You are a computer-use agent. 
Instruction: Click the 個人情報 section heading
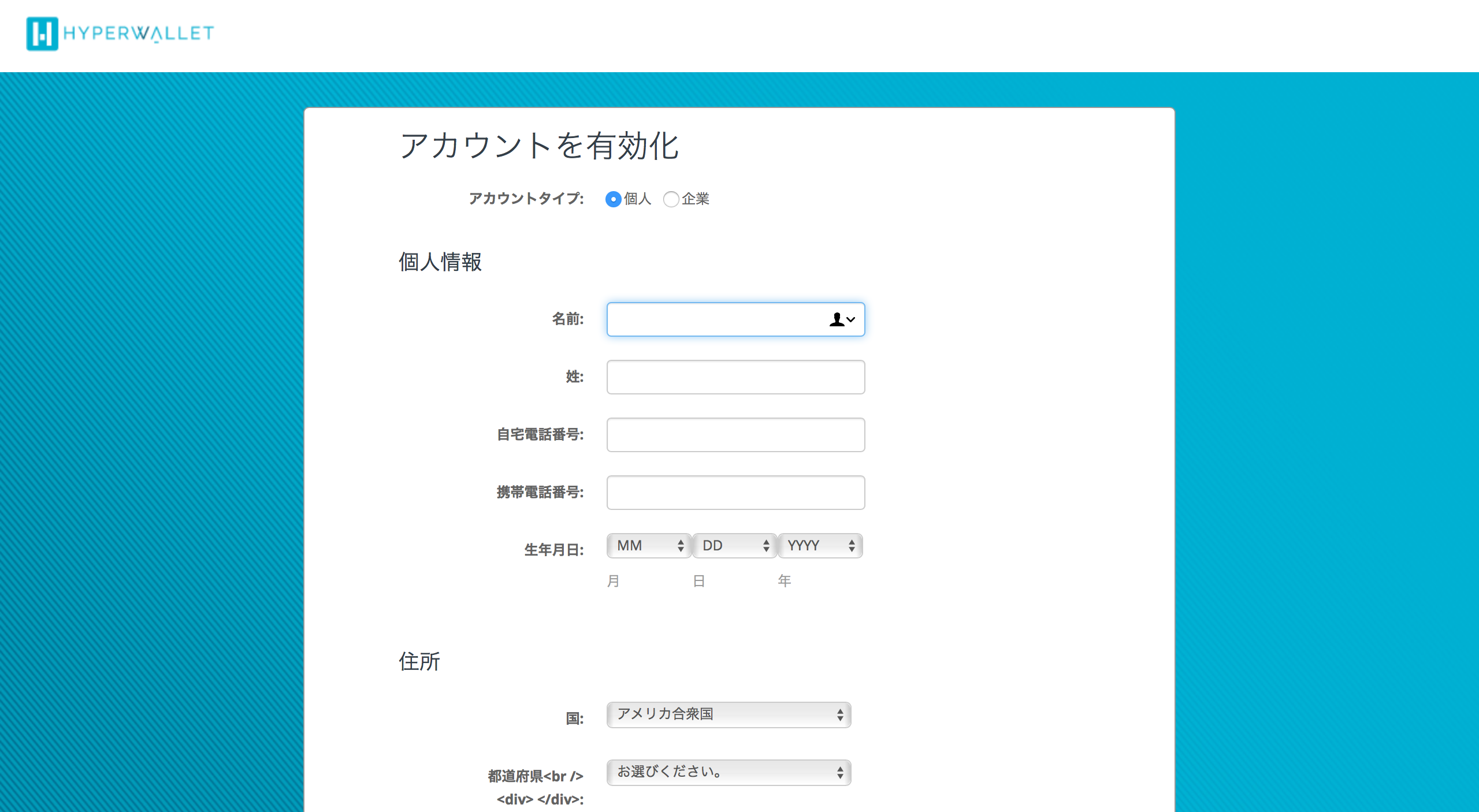[440, 262]
